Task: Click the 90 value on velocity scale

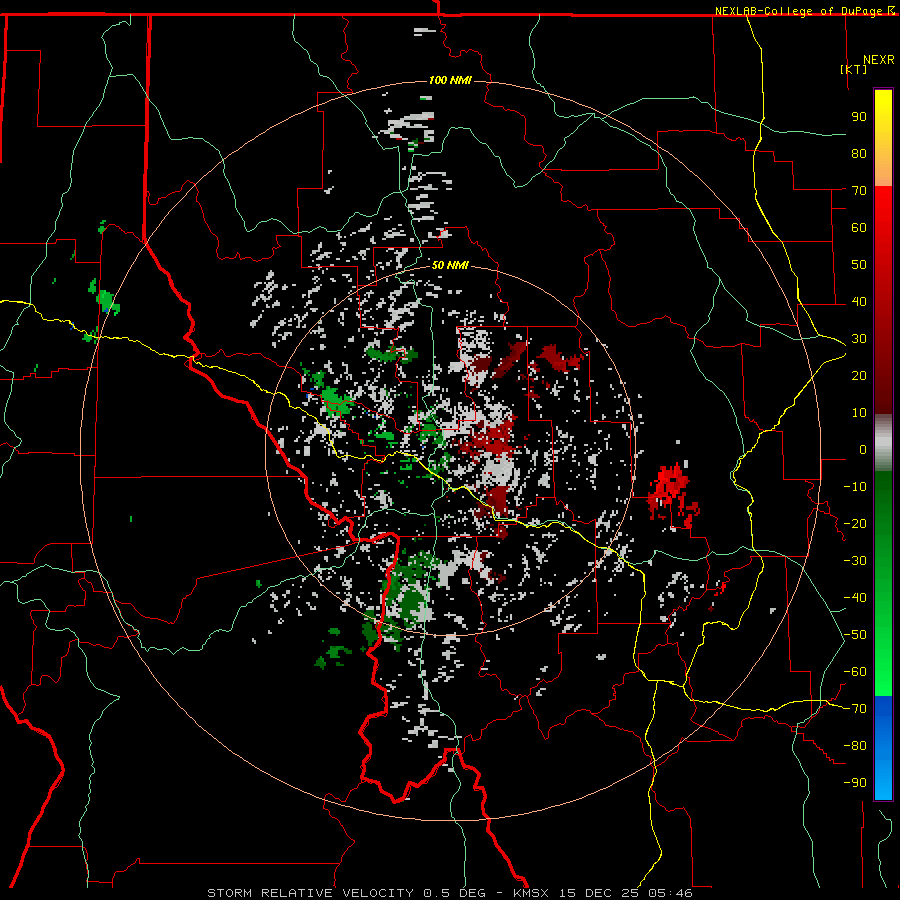Action: tap(859, 117)
